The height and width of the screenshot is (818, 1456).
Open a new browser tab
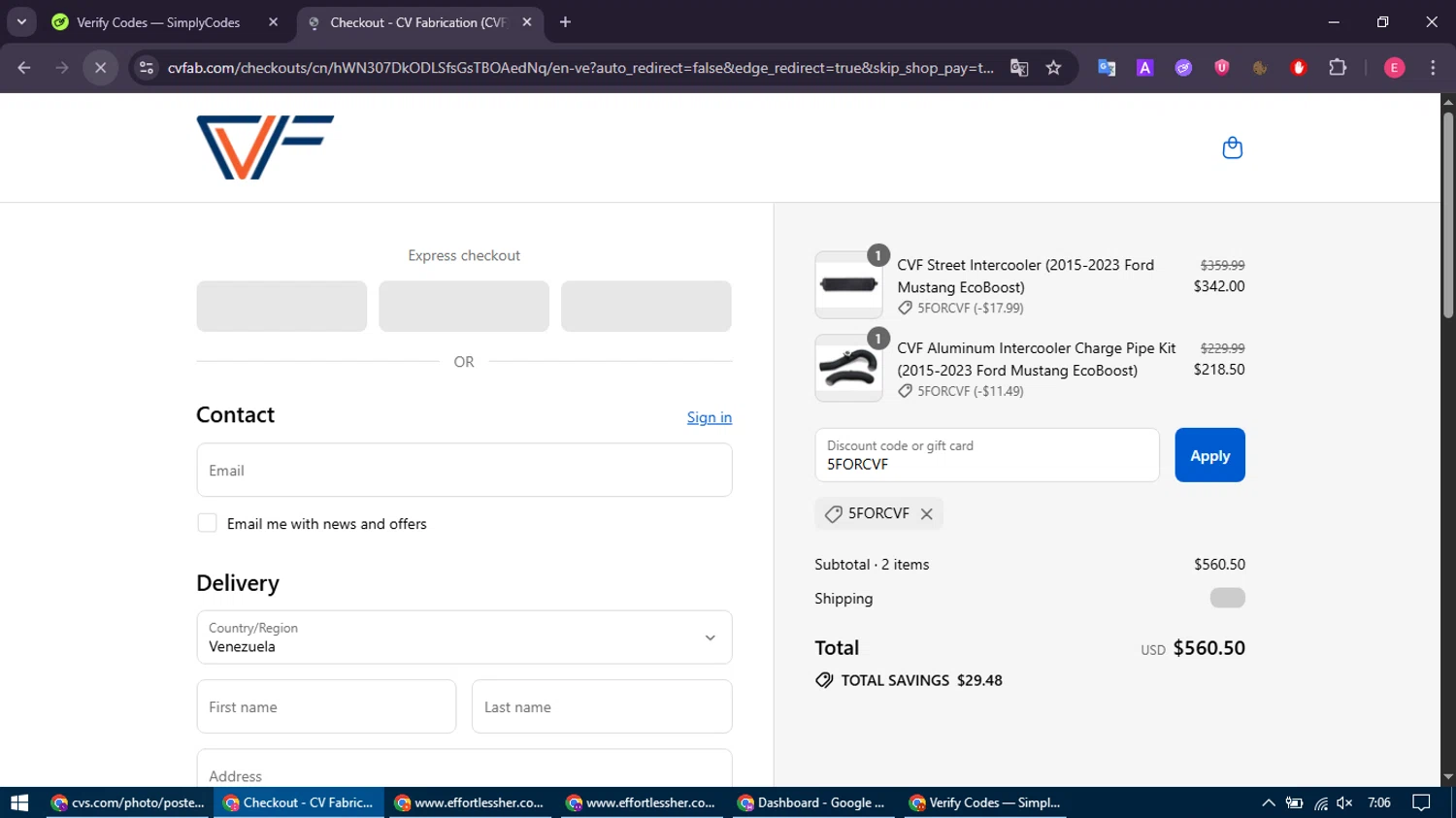tap(566, 22)
